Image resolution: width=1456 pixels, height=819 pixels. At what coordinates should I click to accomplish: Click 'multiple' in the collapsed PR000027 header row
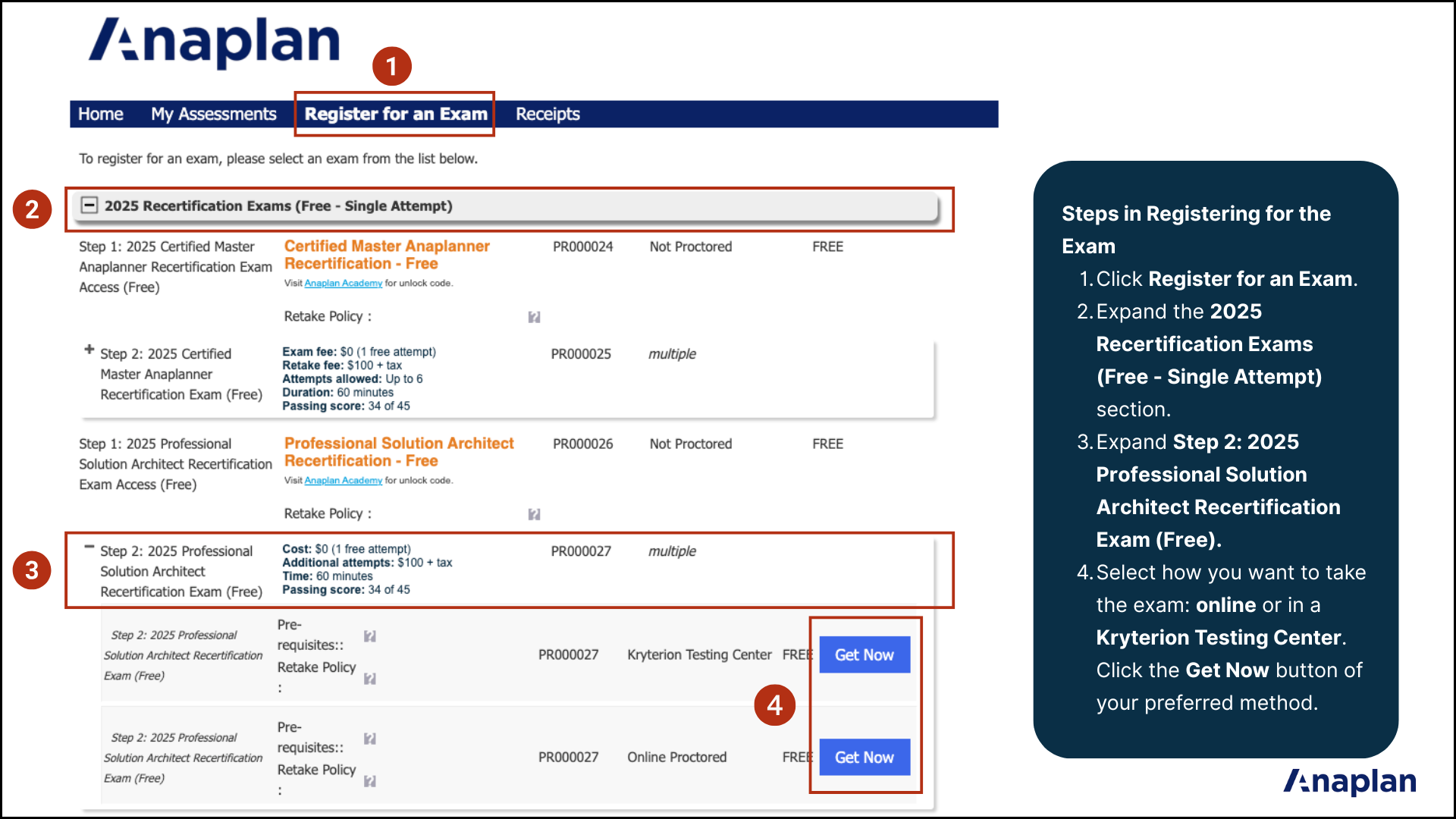pyautogui.click(x=672, y=551)
